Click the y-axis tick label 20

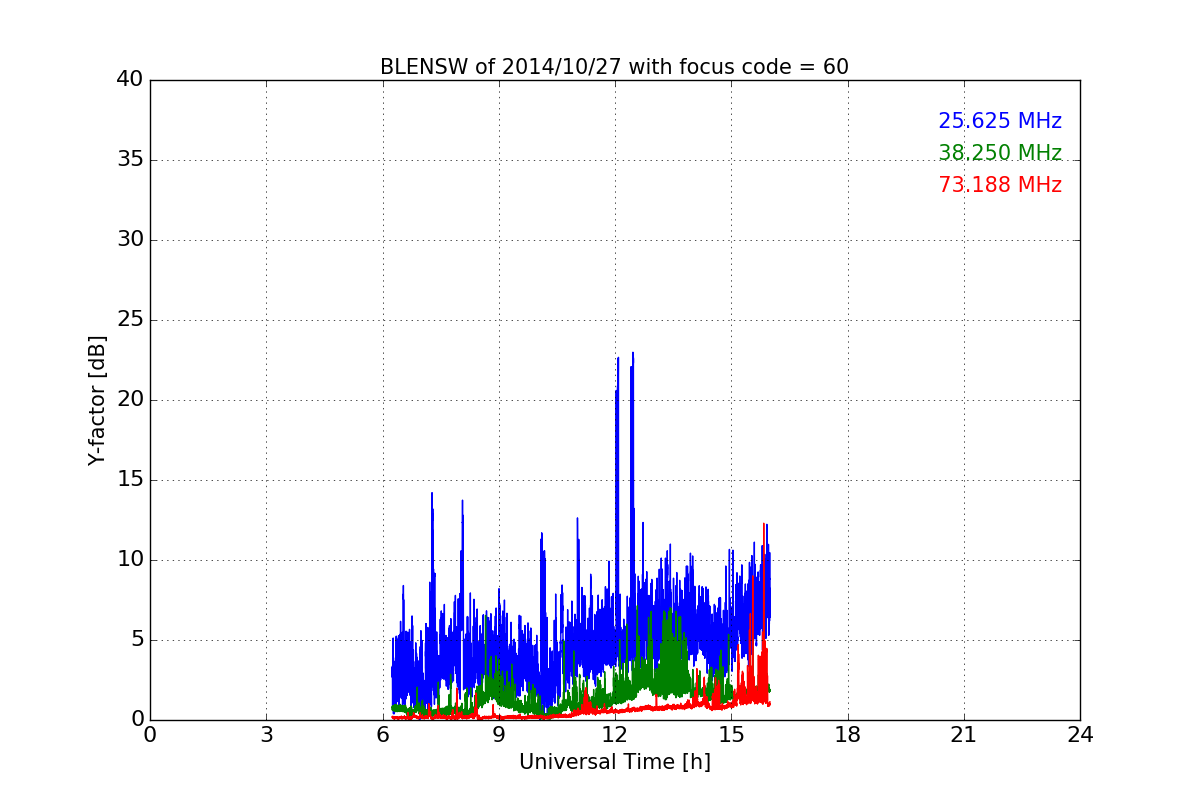(130, 400)
